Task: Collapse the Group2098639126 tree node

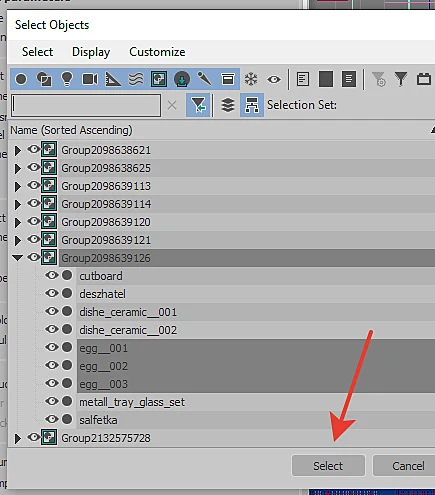Action: point(17,258)
